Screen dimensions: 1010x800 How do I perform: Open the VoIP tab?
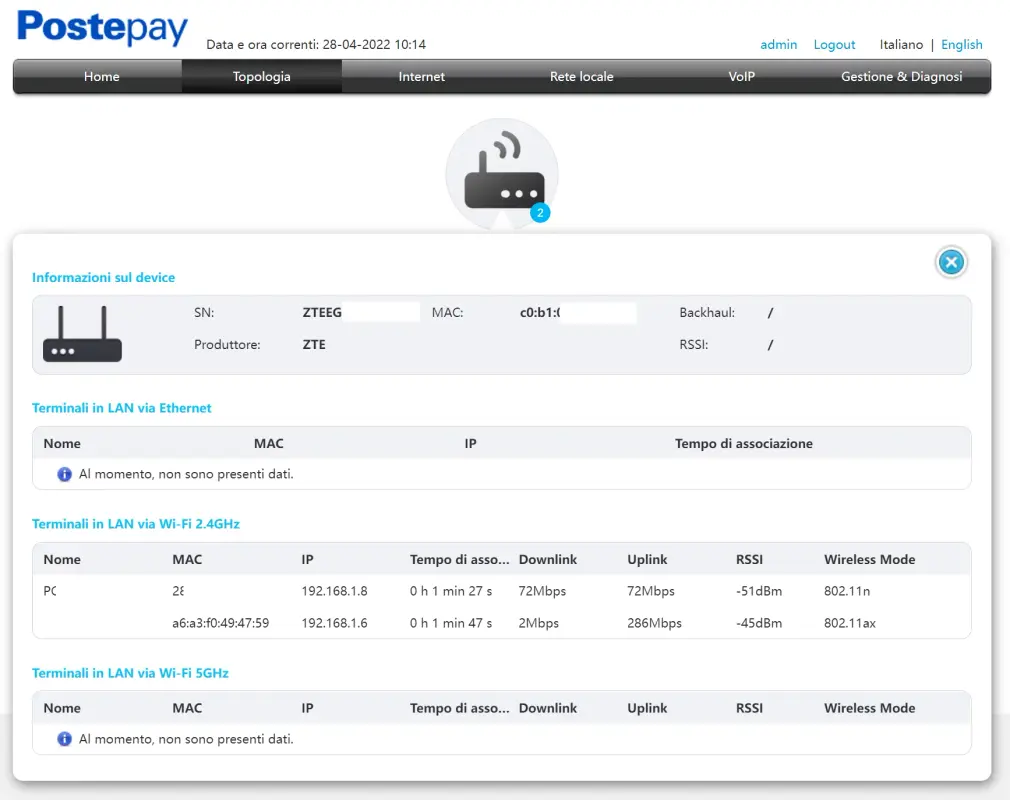[x=741, y=76]
